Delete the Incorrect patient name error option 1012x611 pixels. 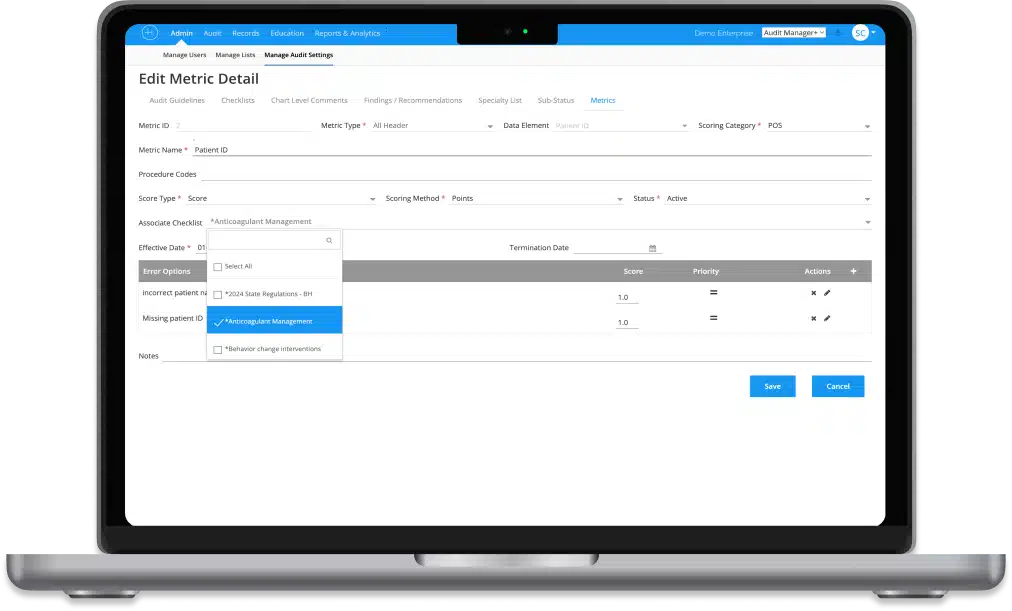(813, 293)
